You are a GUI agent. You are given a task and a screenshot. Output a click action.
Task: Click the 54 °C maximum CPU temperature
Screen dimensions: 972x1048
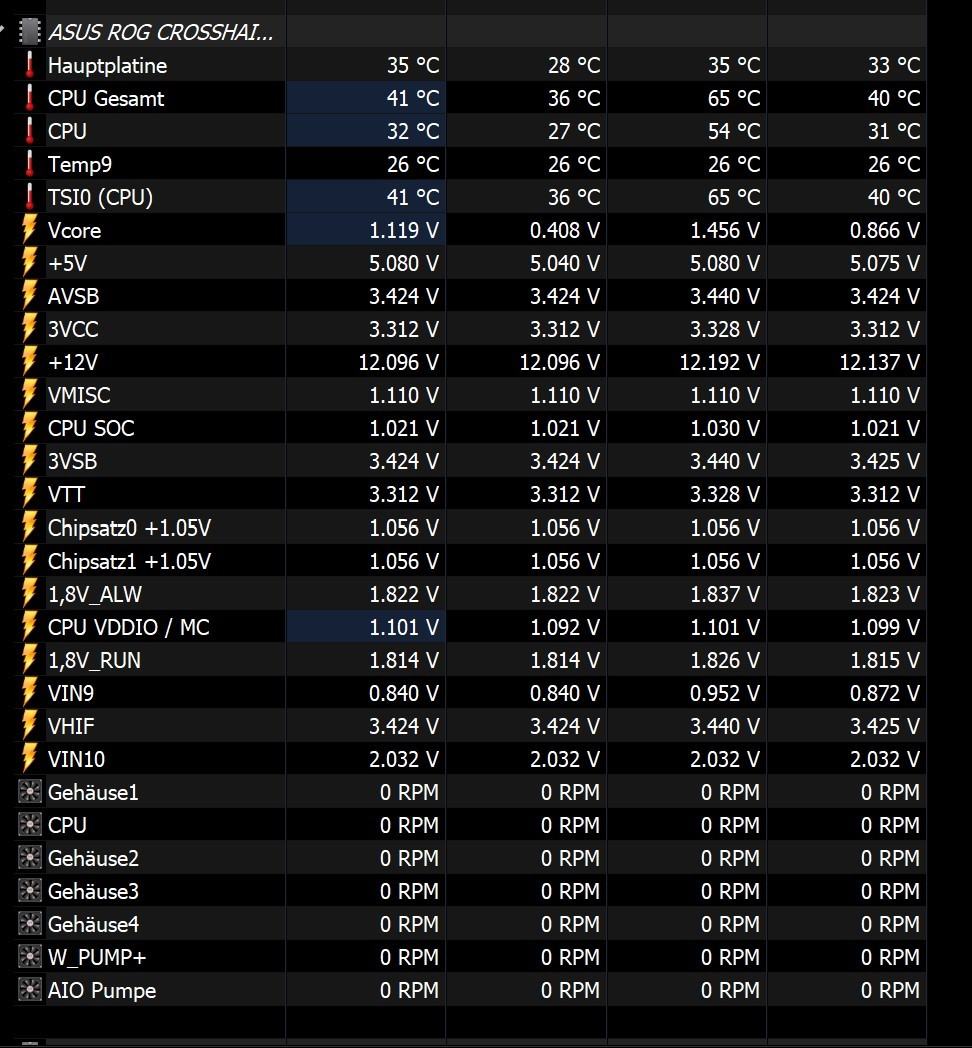(734, 131)
